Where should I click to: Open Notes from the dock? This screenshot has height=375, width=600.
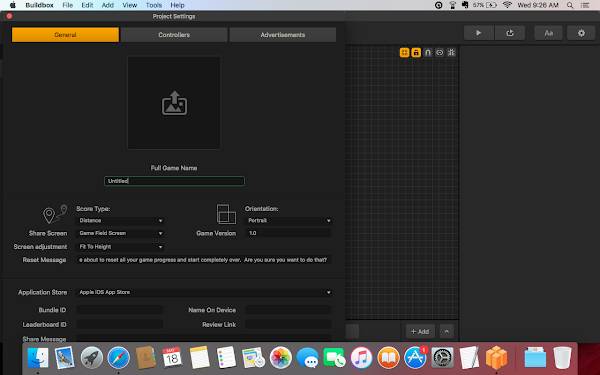pos(199,358)
